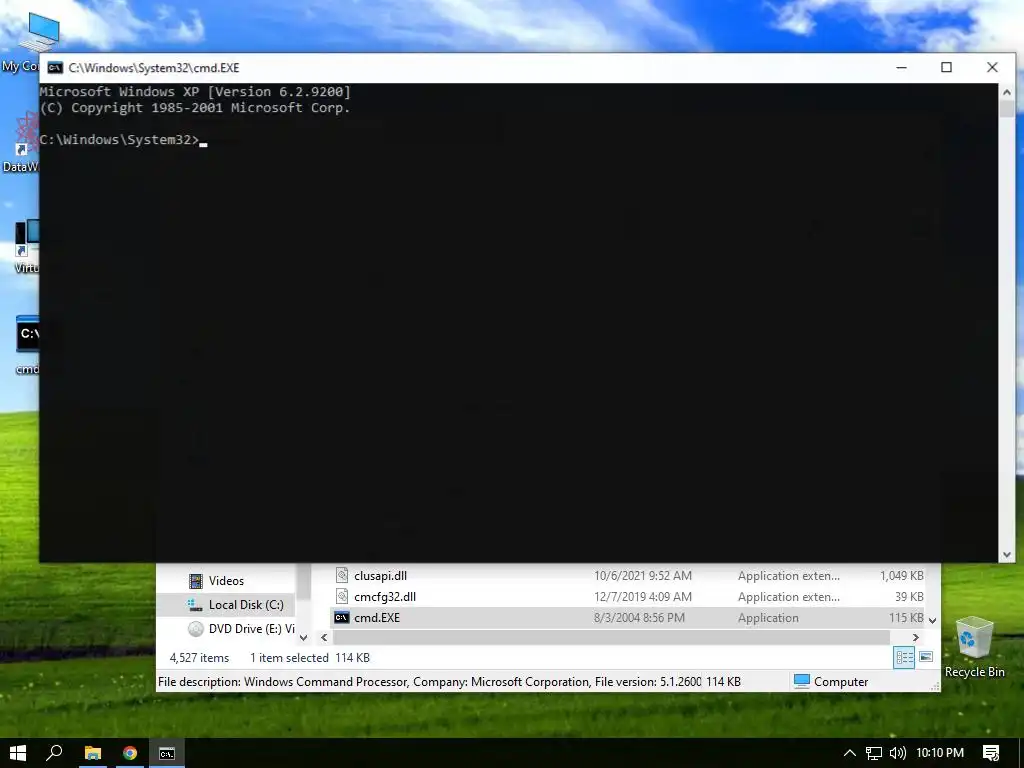This screenshot has height=768, width=1024.
Task: Click Explorer horizontal scroll left arrow
Action: (324, 637)
